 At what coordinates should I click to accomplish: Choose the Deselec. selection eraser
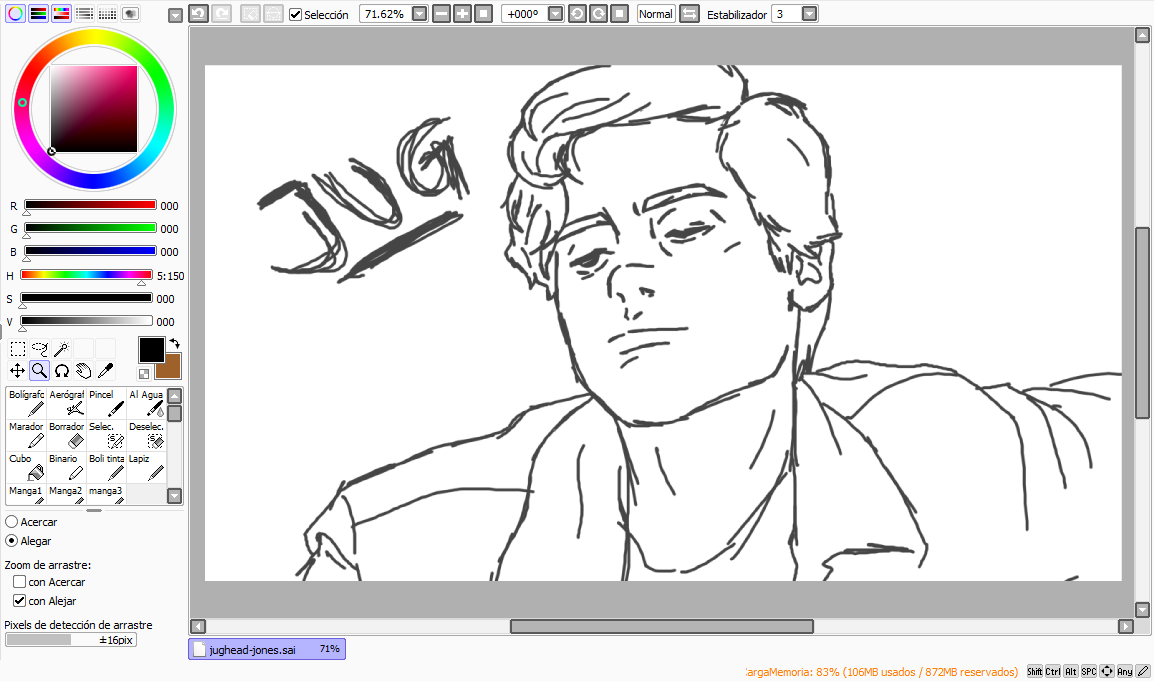click(146, 435)
